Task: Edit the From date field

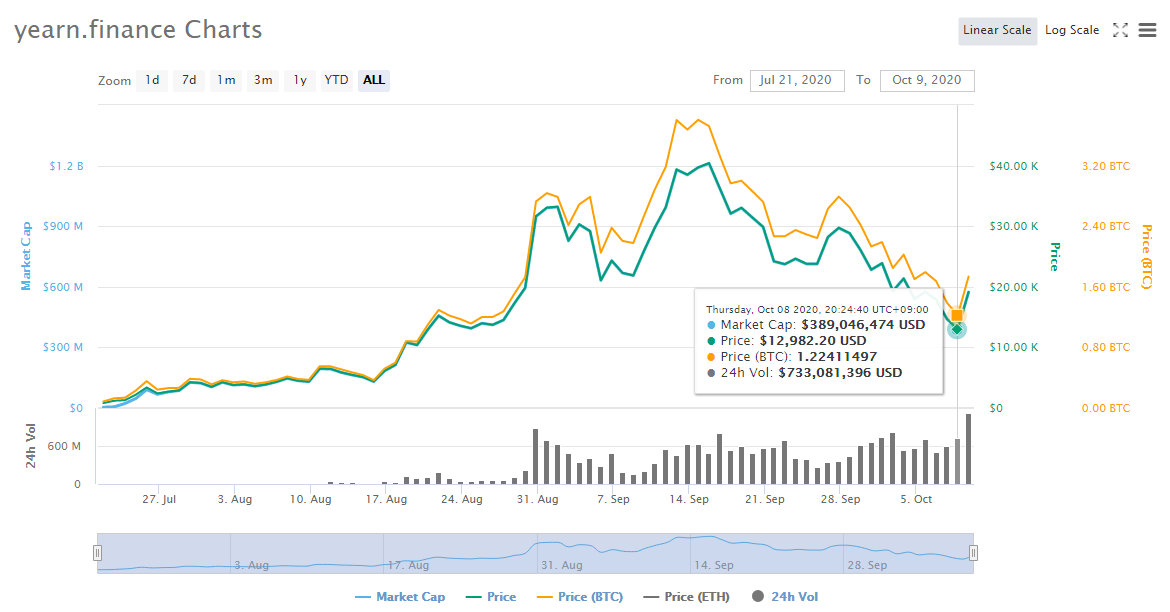Action: coord(797,81)
